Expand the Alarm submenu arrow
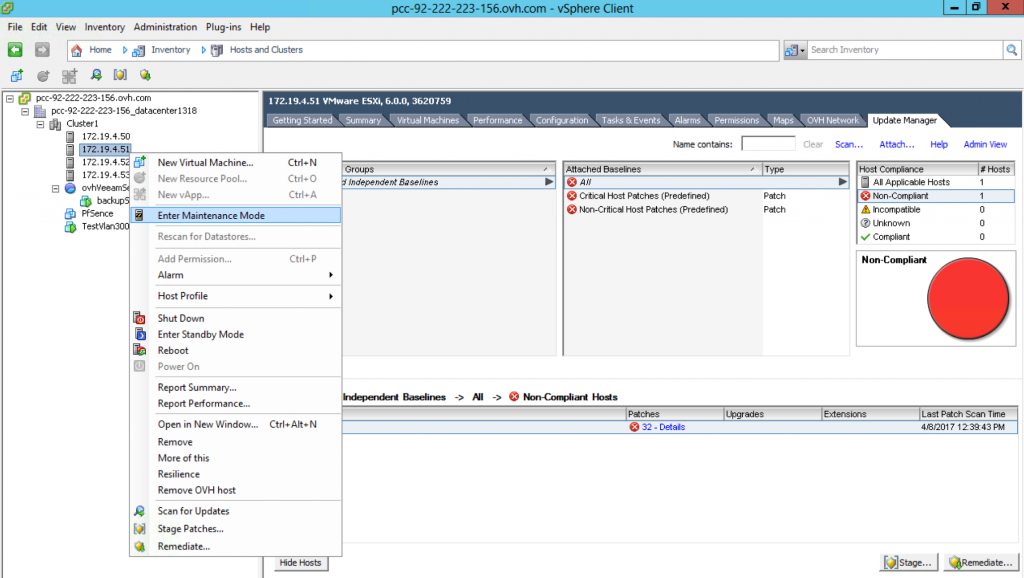Viewport: 1024px width, 578px height. [331, 275]
